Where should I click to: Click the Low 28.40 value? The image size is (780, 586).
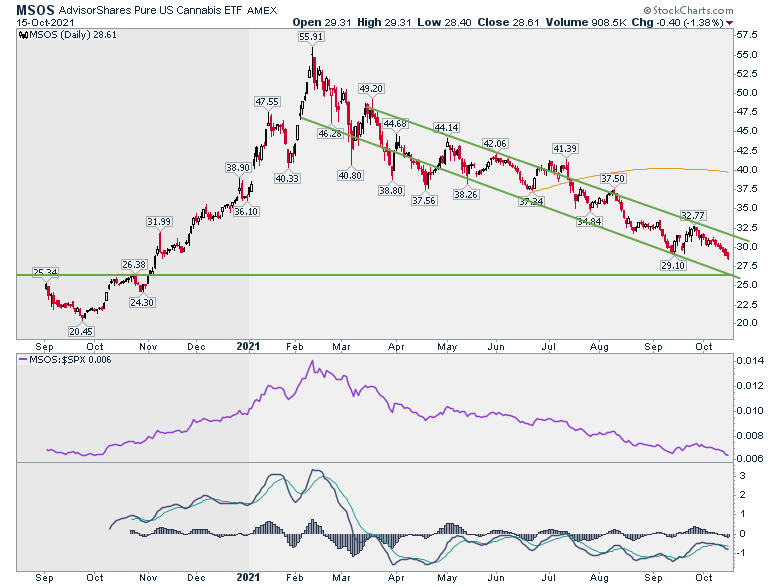tap(444, 22)
